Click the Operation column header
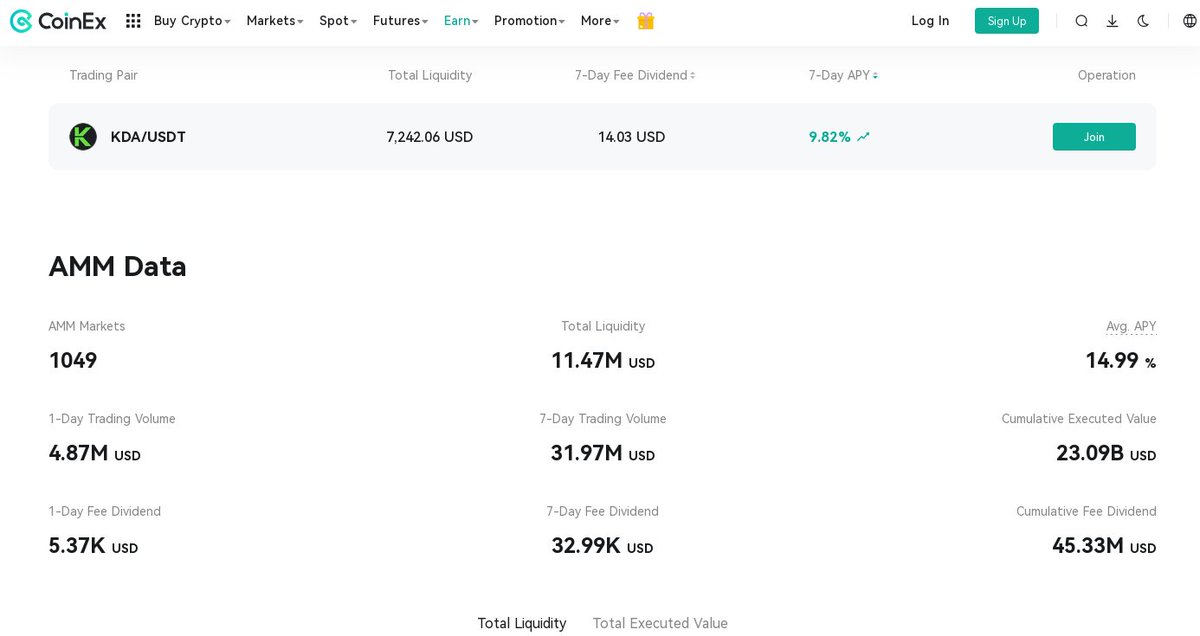This screenshot has height=636, width=1200. coord(1107,76)
